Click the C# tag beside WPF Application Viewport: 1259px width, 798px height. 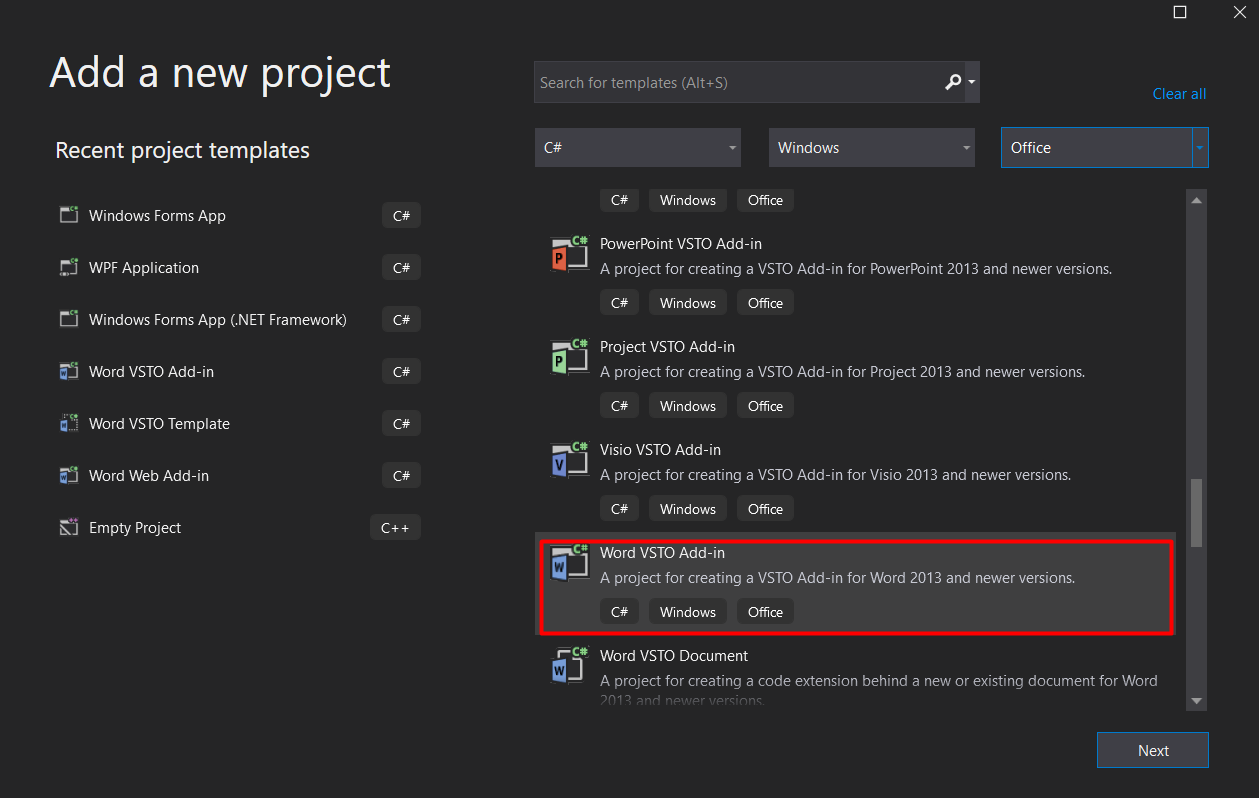point(401,267)
